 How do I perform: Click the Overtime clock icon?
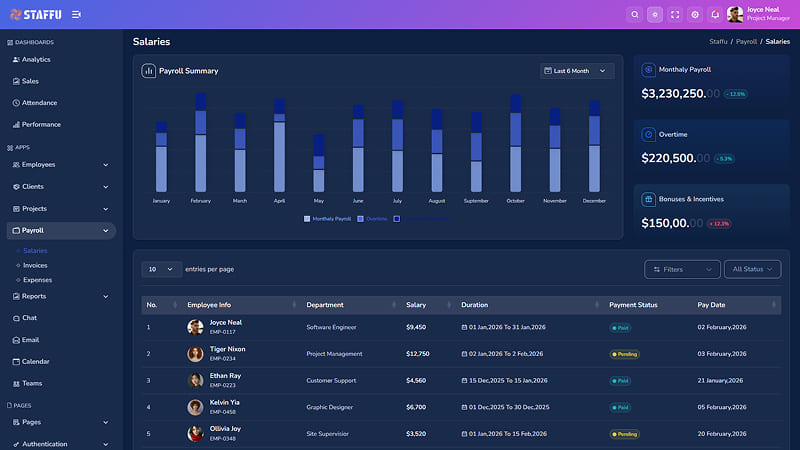(648, 134)
